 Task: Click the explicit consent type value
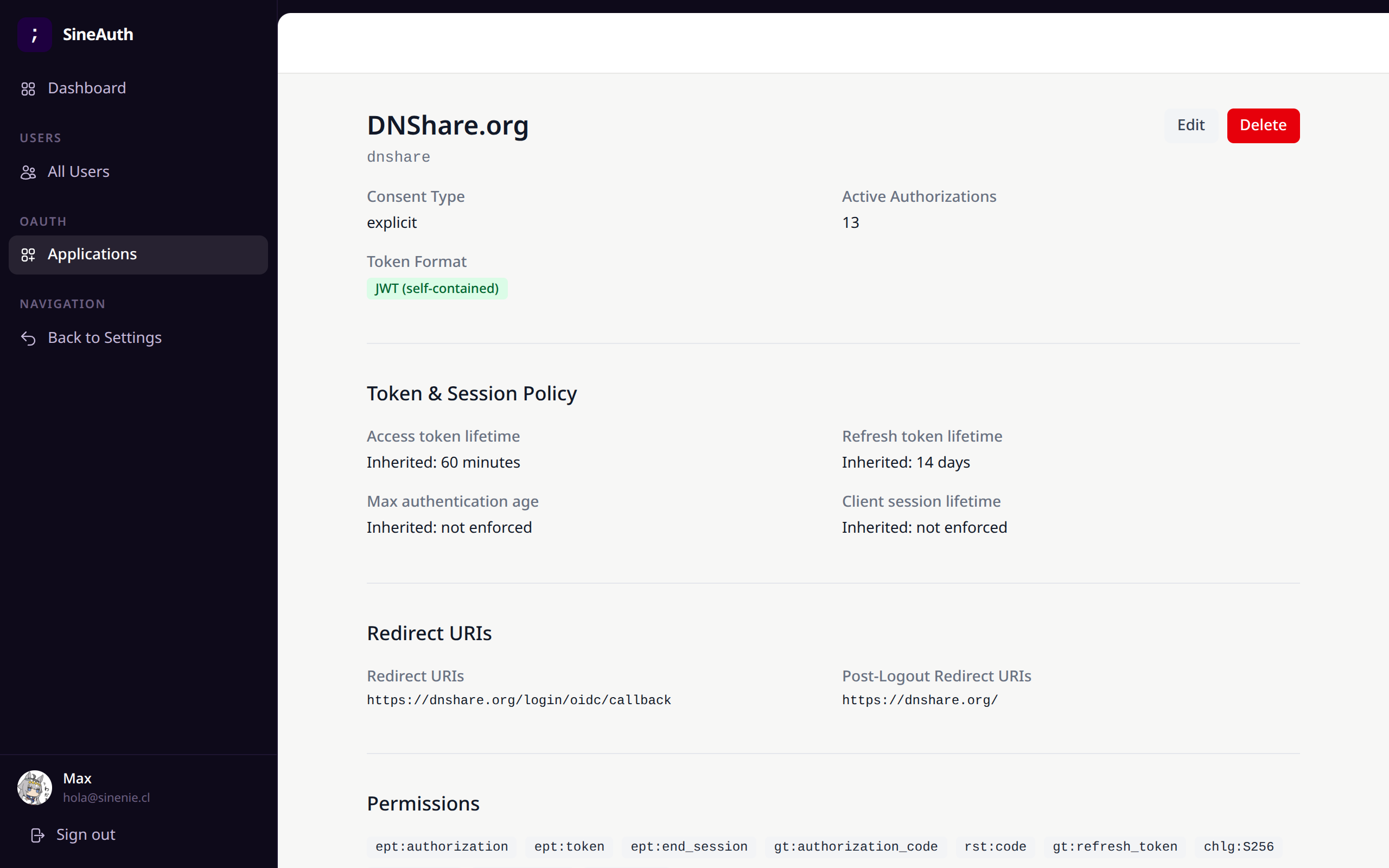point(391,223)
